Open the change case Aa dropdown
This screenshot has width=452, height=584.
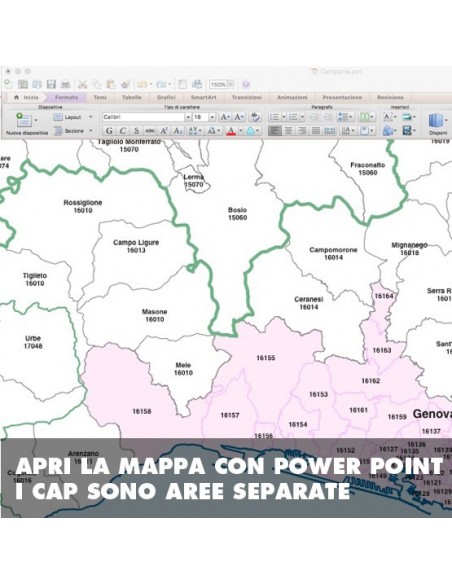point(213,131)
